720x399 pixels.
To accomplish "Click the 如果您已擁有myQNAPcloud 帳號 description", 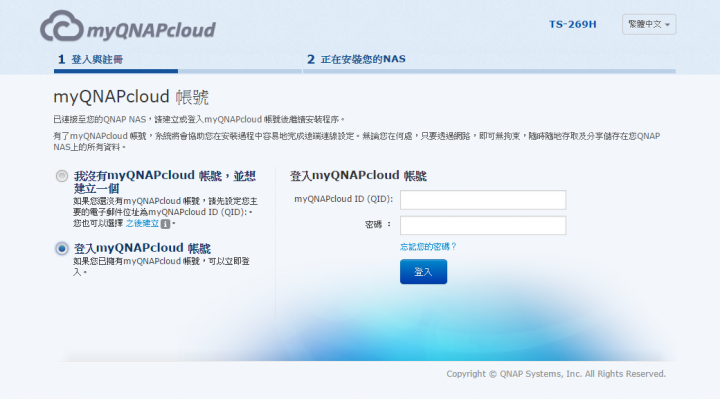I will tap(161, 266).
